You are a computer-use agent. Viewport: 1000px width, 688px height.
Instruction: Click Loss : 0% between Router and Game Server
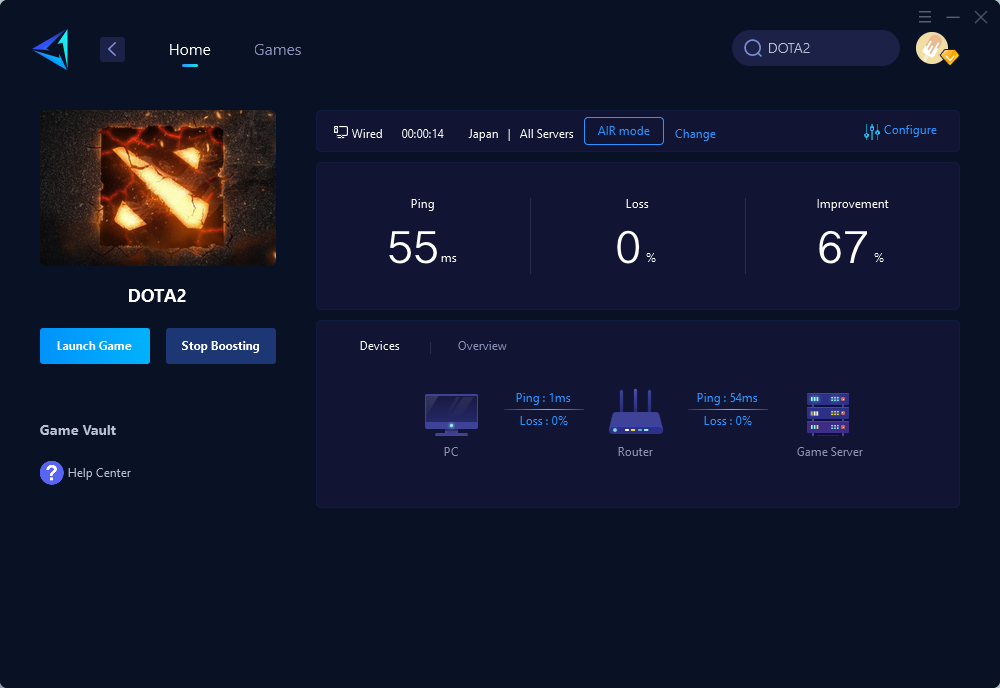(x=728, y=421)
